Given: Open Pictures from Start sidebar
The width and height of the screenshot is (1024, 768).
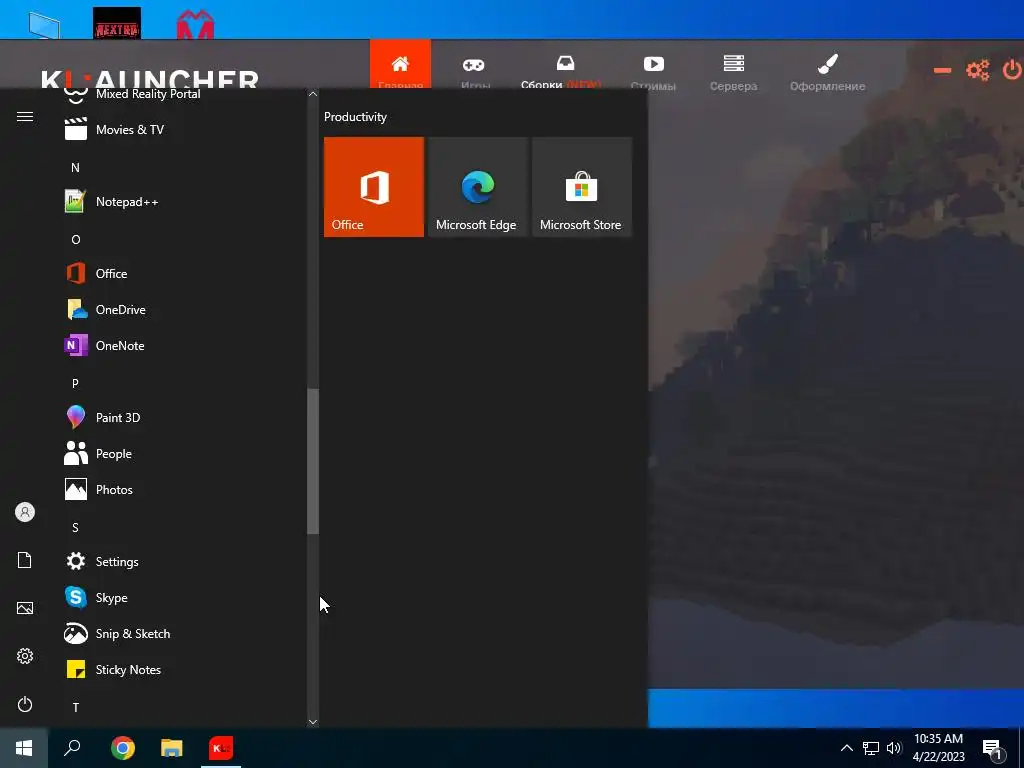Looking at the screenshot, I should pos(25,608).
